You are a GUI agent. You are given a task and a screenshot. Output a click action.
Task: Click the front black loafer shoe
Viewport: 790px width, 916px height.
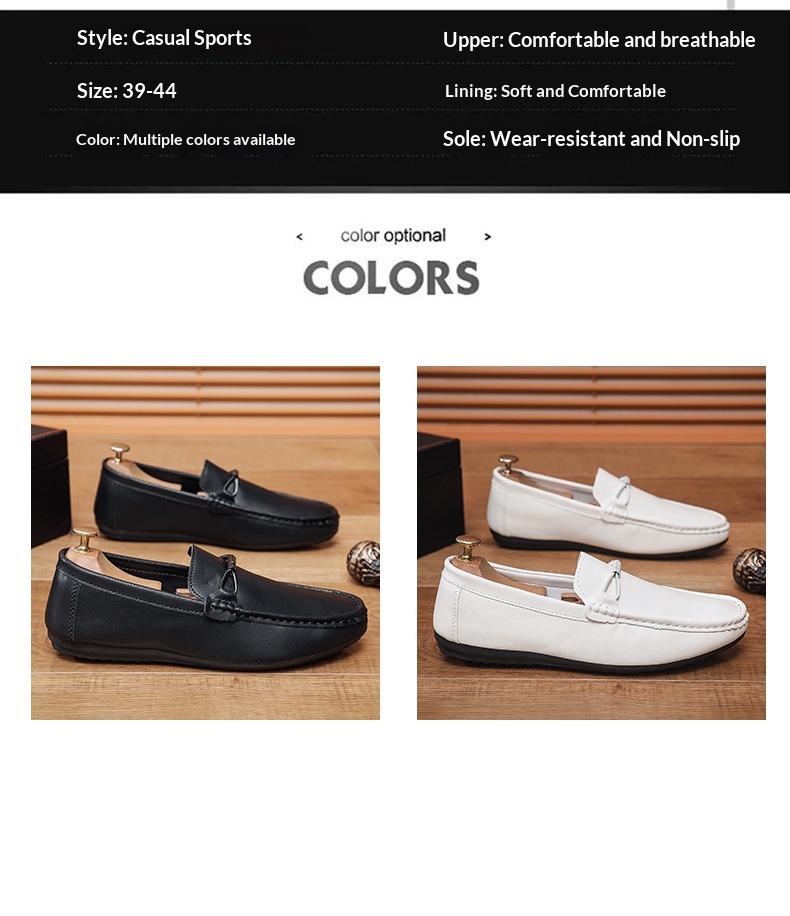coord(206,608)
